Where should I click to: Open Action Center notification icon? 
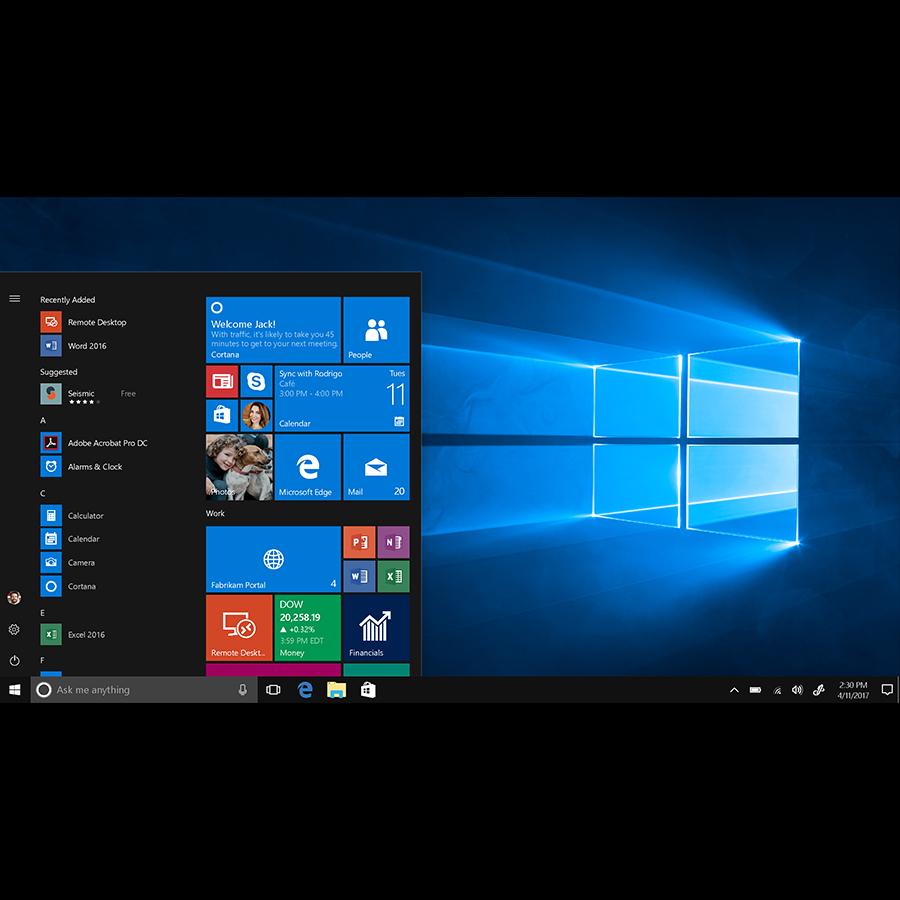887,690
